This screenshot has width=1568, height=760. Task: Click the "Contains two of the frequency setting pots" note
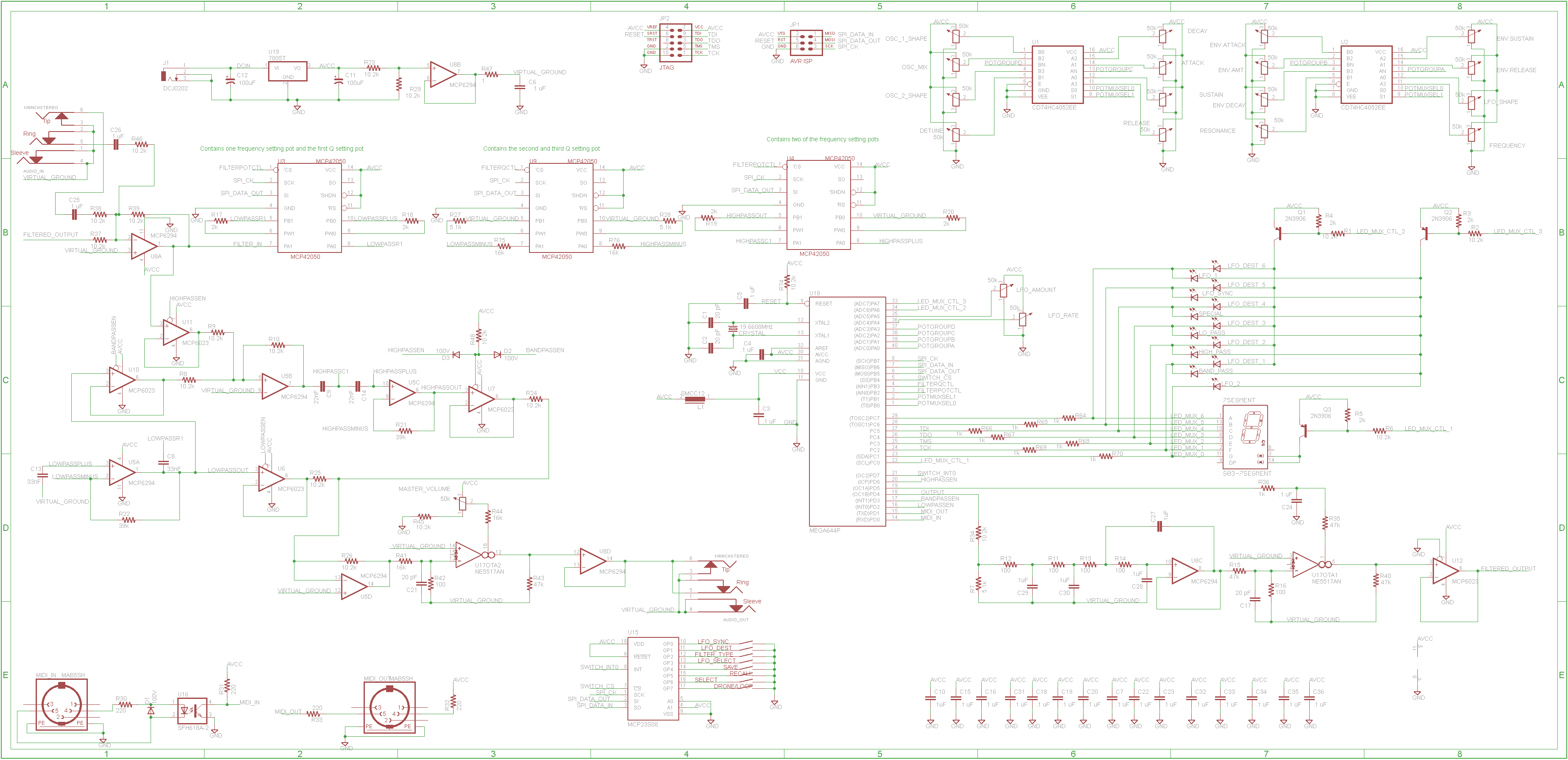coord(822,140)
